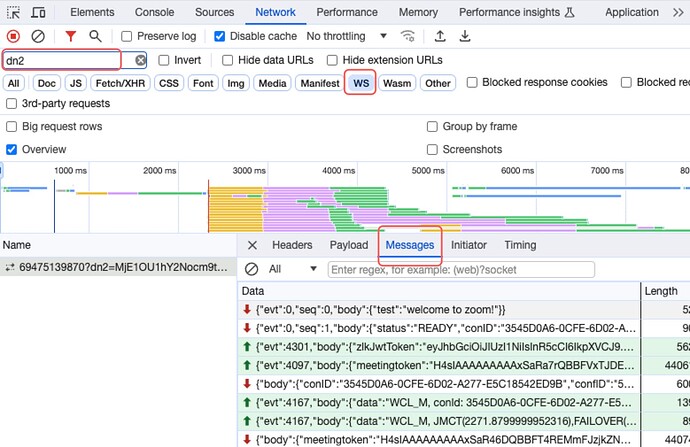Filter requests by Img type
690x447 pixels.
tap(236, 83)
